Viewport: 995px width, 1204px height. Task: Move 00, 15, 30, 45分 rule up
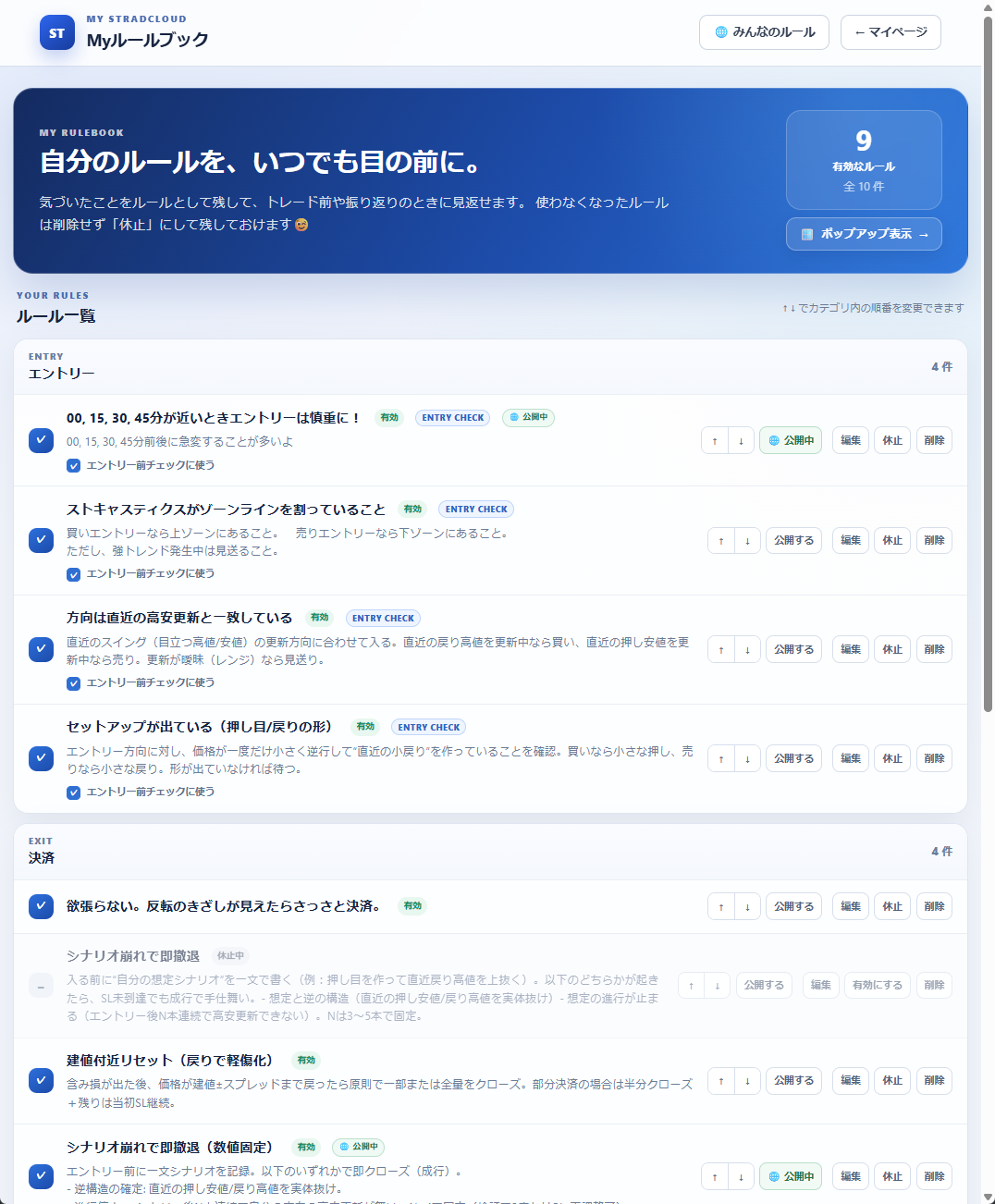click(715, 441)
